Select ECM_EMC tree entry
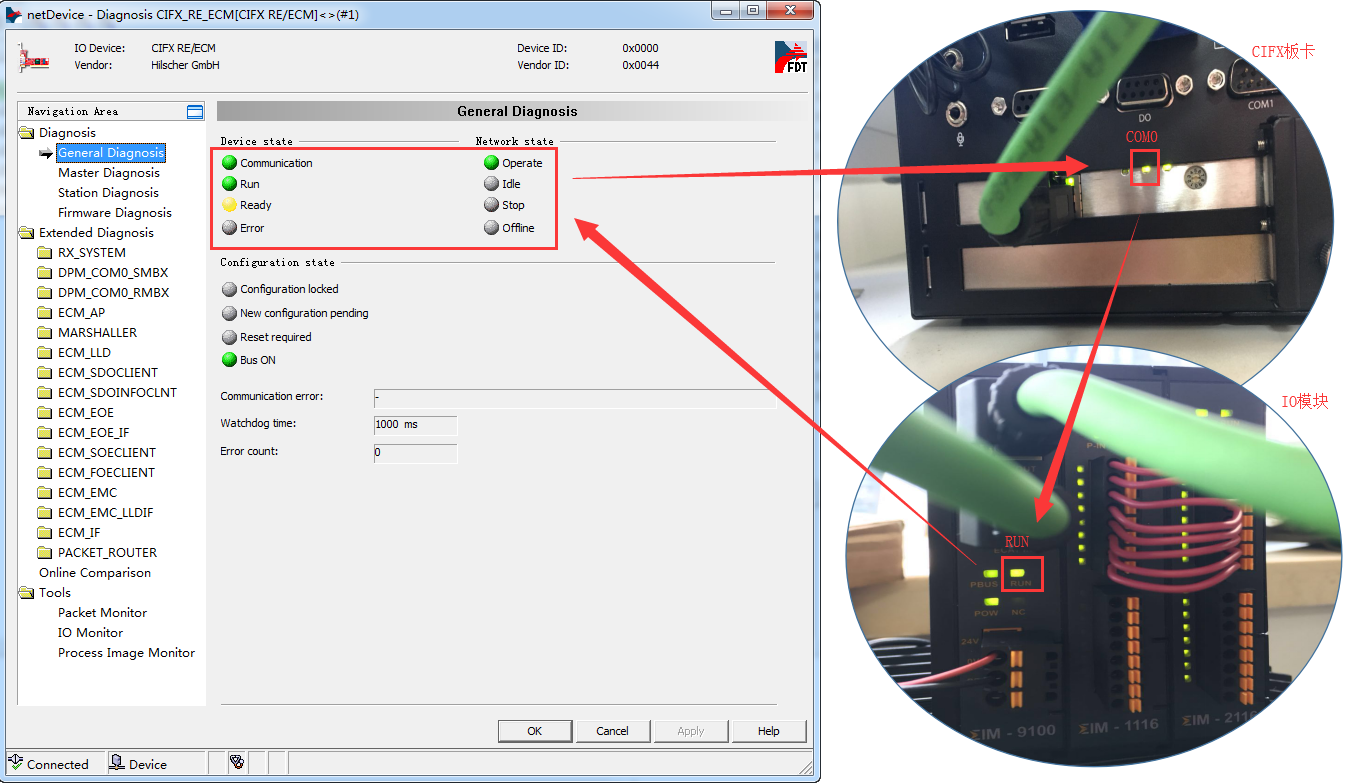This screenshot has width=1345, height=783. pyautogui.click(x=87, y=493)
